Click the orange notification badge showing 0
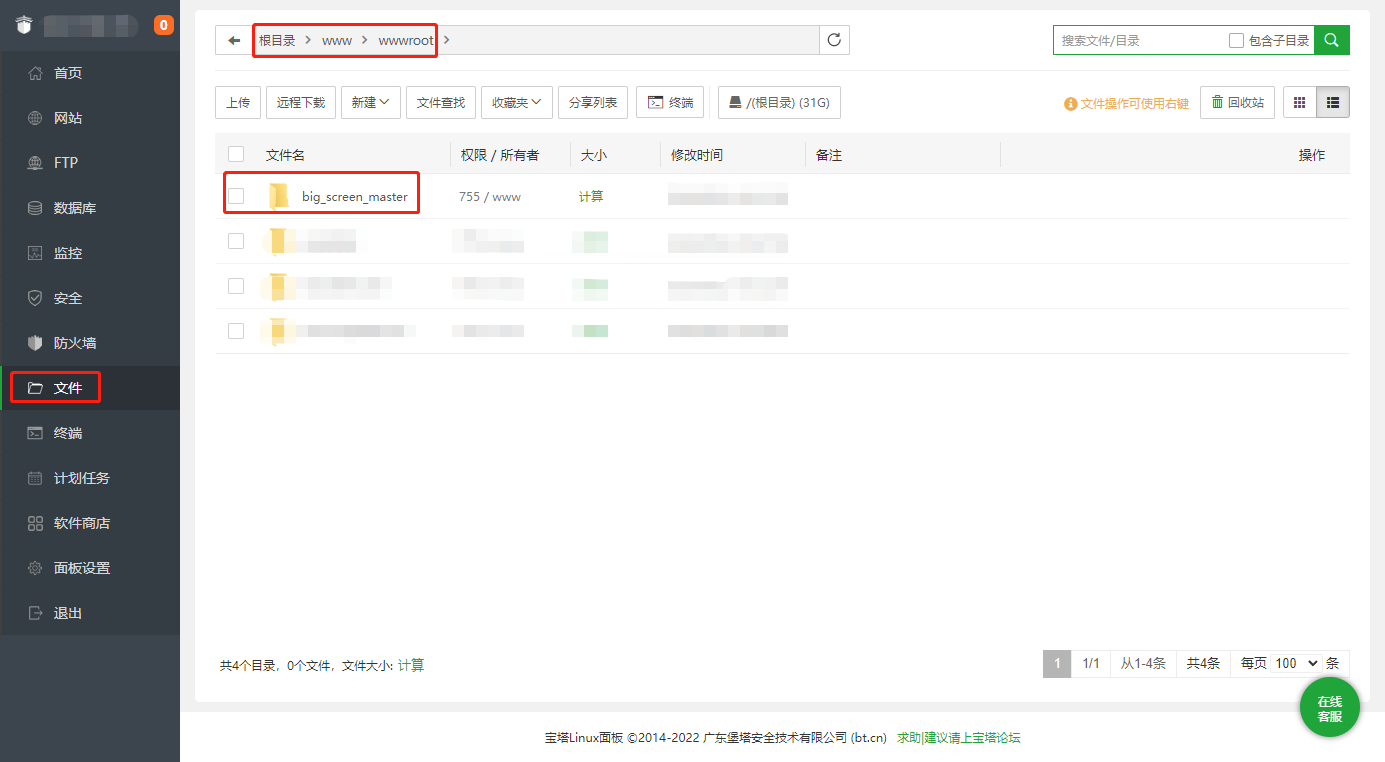Viewport: 1385px width, 762px height. coord(164,26)
